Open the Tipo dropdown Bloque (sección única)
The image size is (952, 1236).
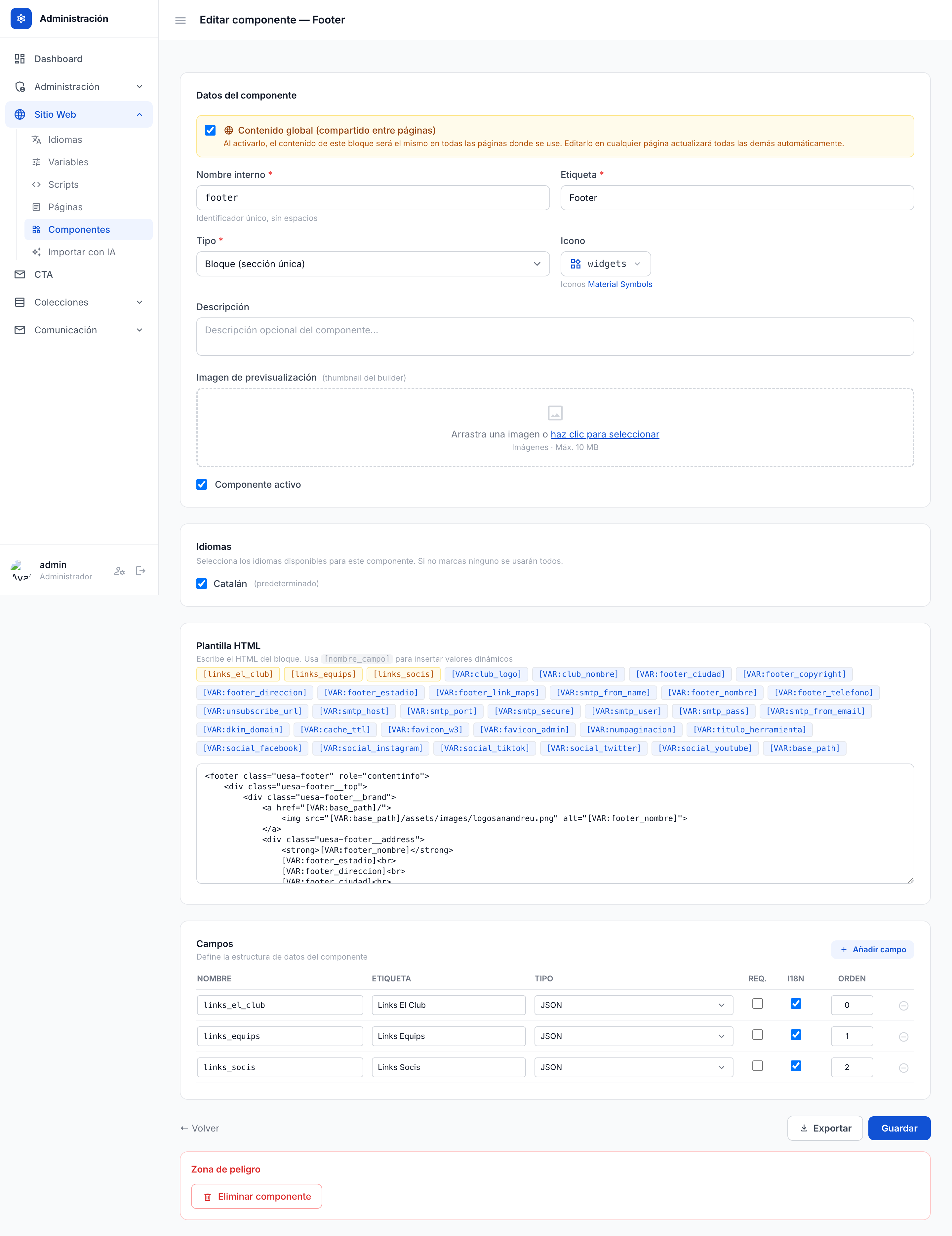click(x=373, y=264)
